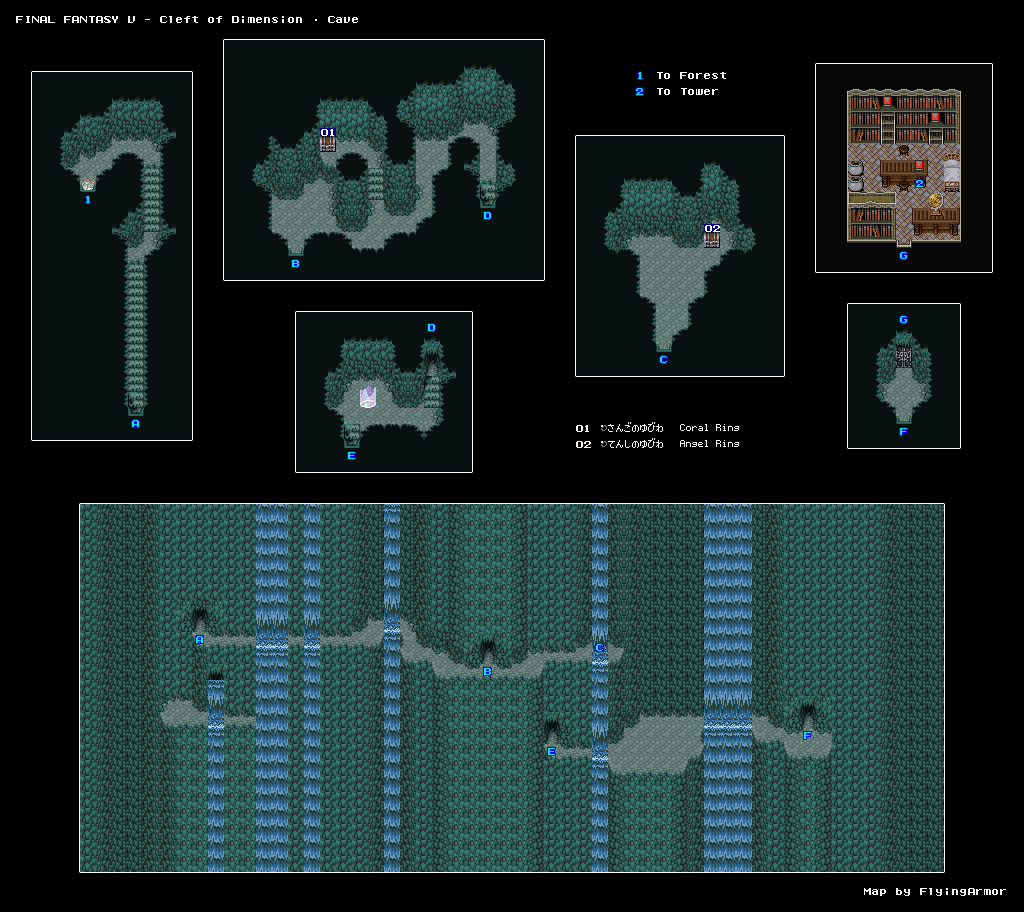1024x912 pixels.
Task: Click the clay pots in the library room
Action: tap(856, 176)
